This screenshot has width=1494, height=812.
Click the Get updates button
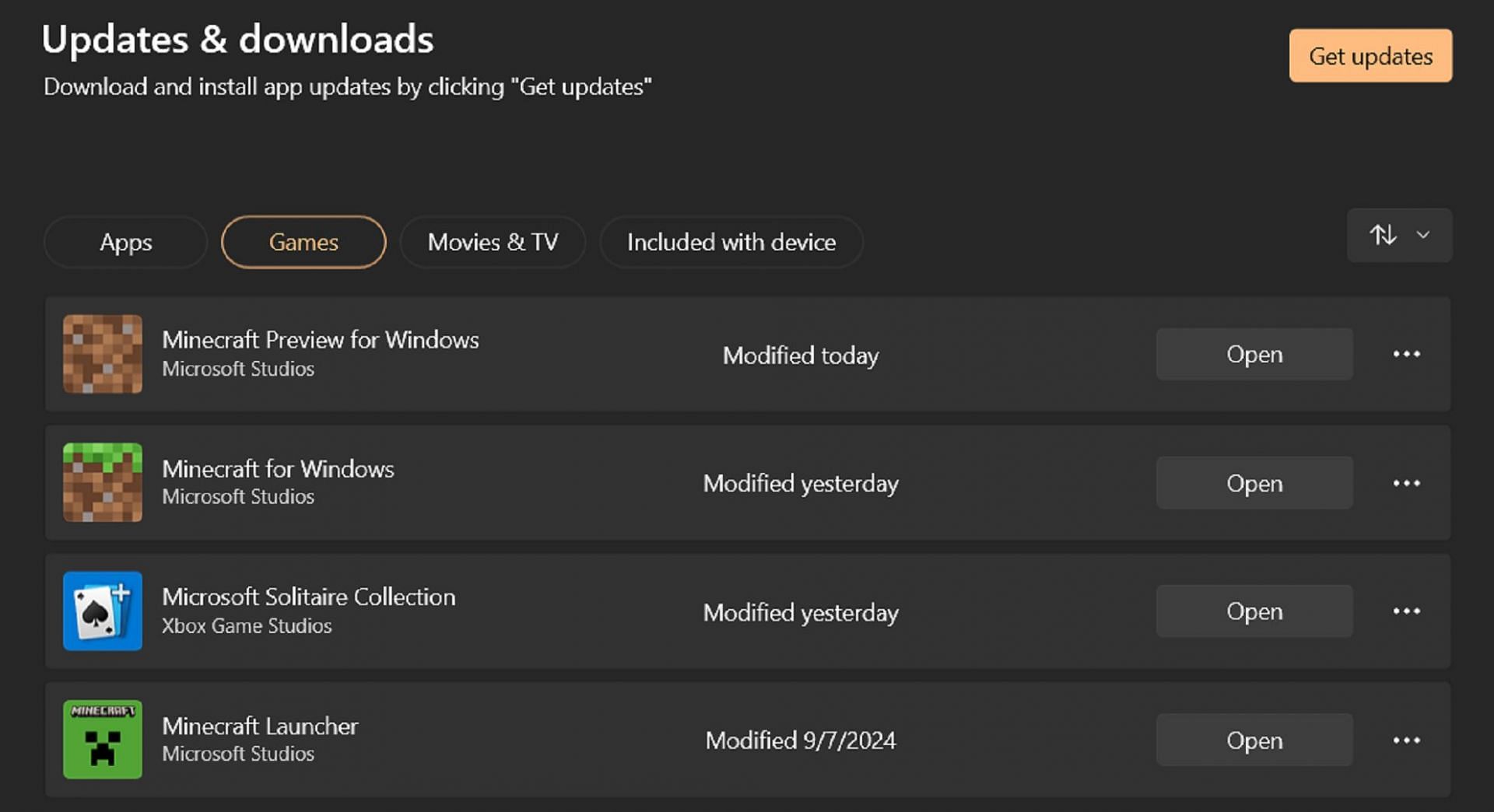click(1370, 56)
